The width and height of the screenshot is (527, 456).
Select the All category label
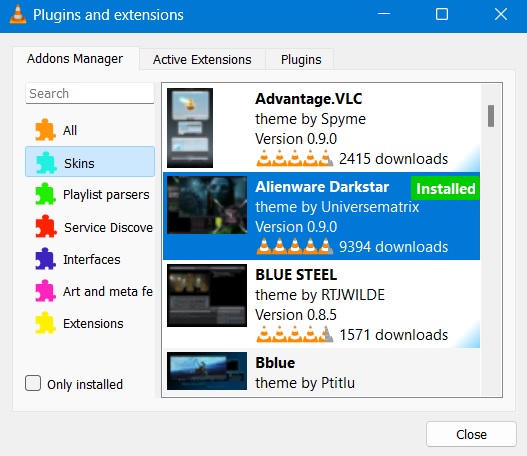70,130
